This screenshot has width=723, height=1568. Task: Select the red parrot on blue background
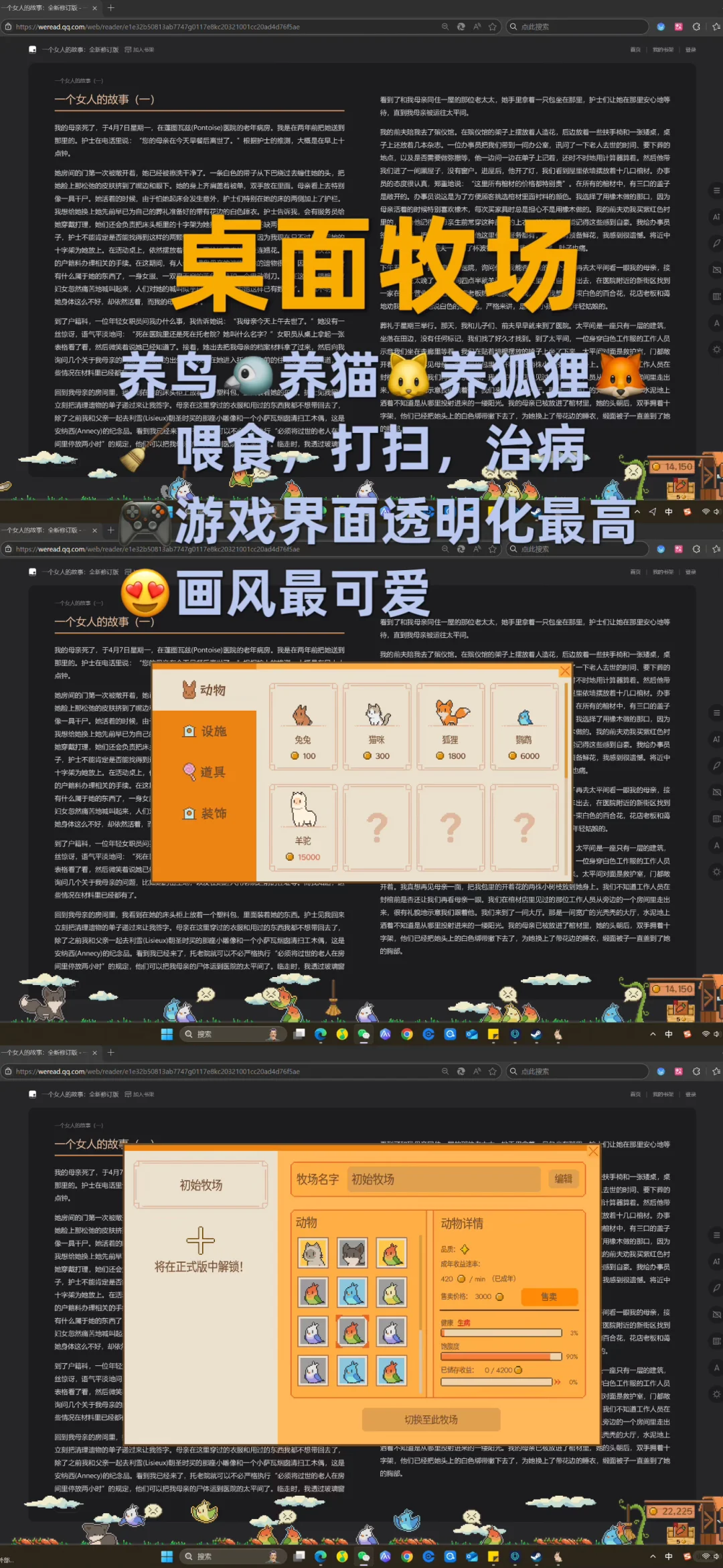click(x=392, y=1371)
